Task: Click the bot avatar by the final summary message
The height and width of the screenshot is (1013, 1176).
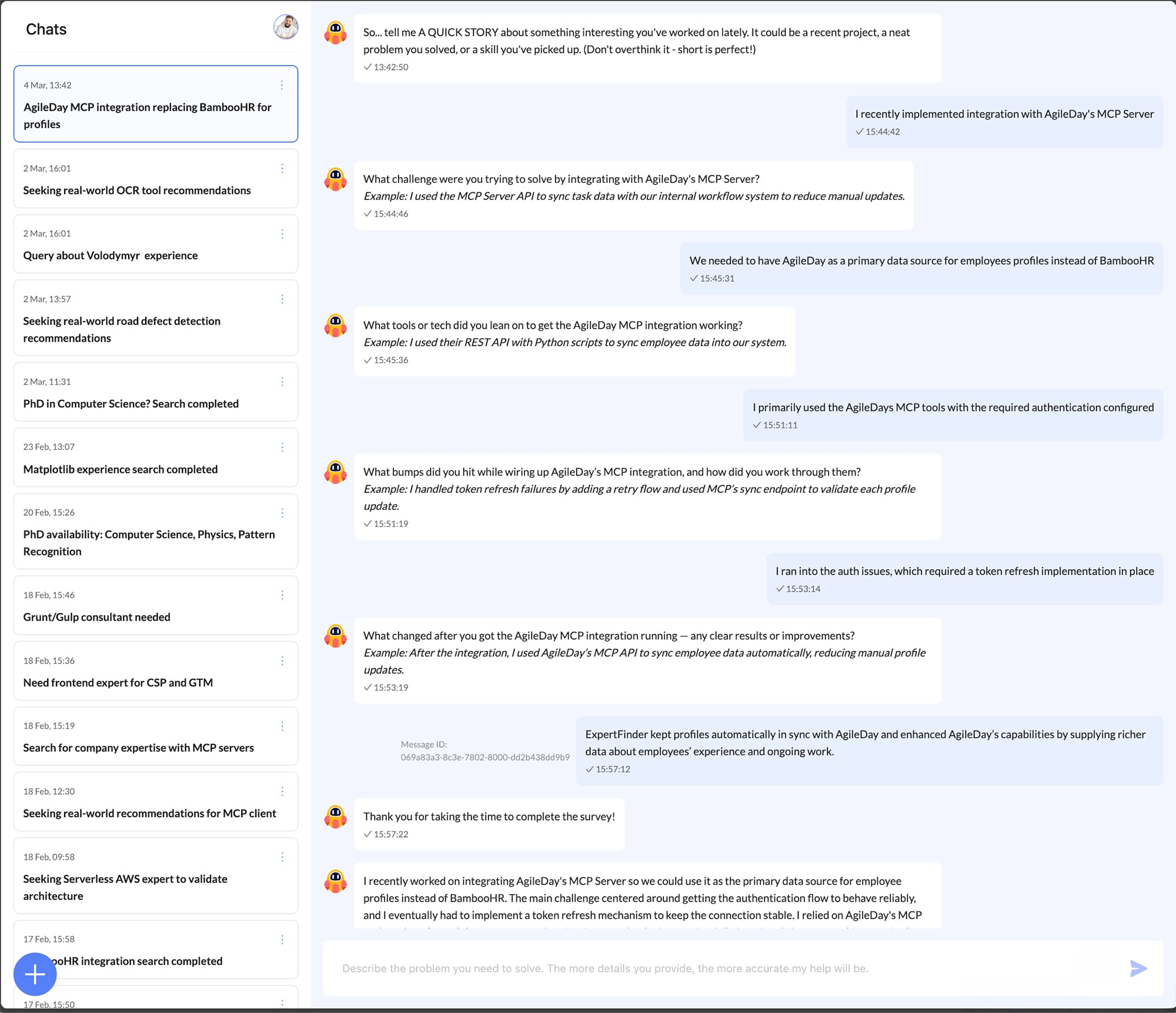Action: point(335,882)
